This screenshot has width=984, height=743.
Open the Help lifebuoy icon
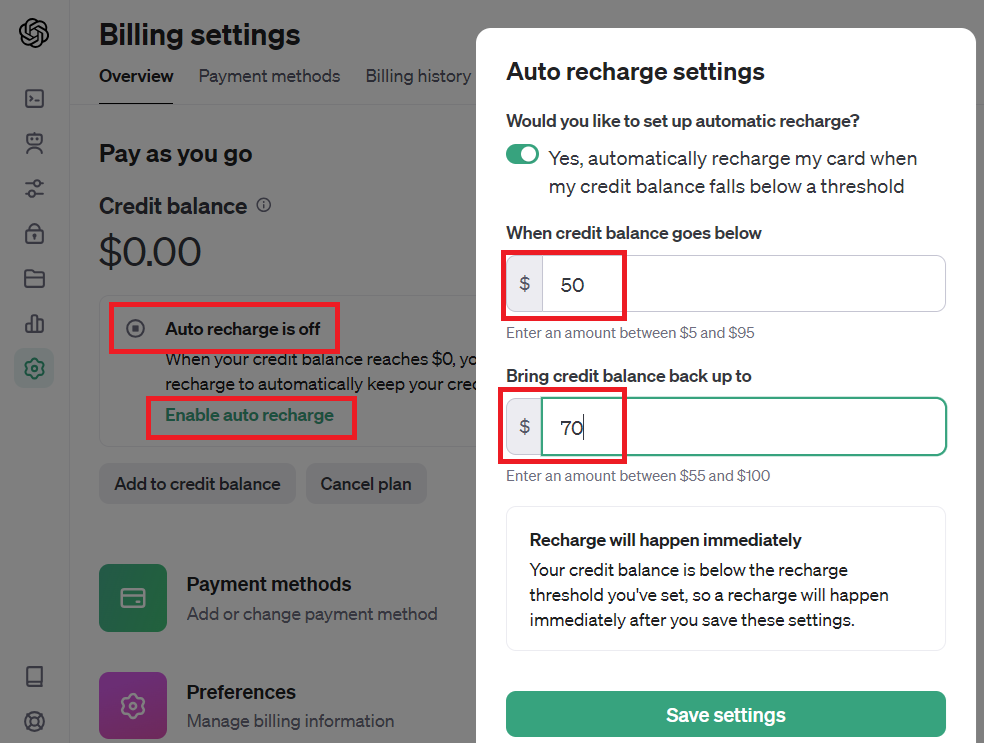(x=34, y=721)
